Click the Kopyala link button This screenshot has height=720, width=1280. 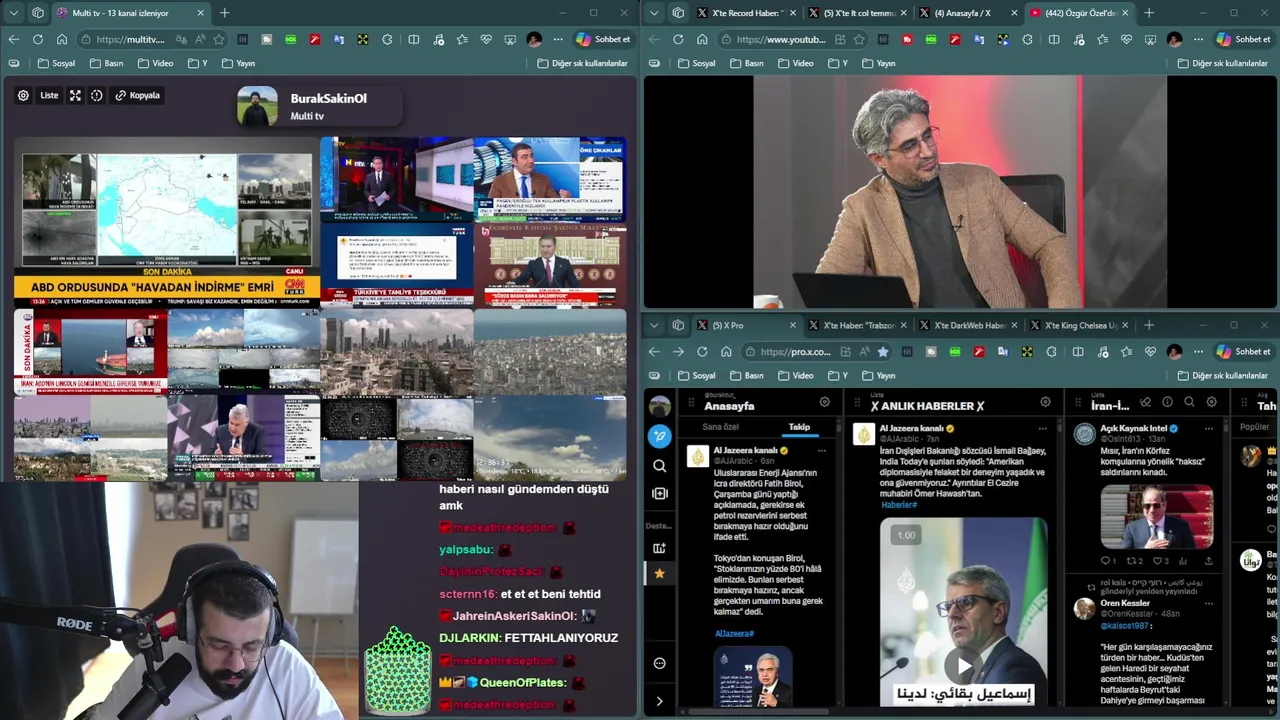pos(137,95)
